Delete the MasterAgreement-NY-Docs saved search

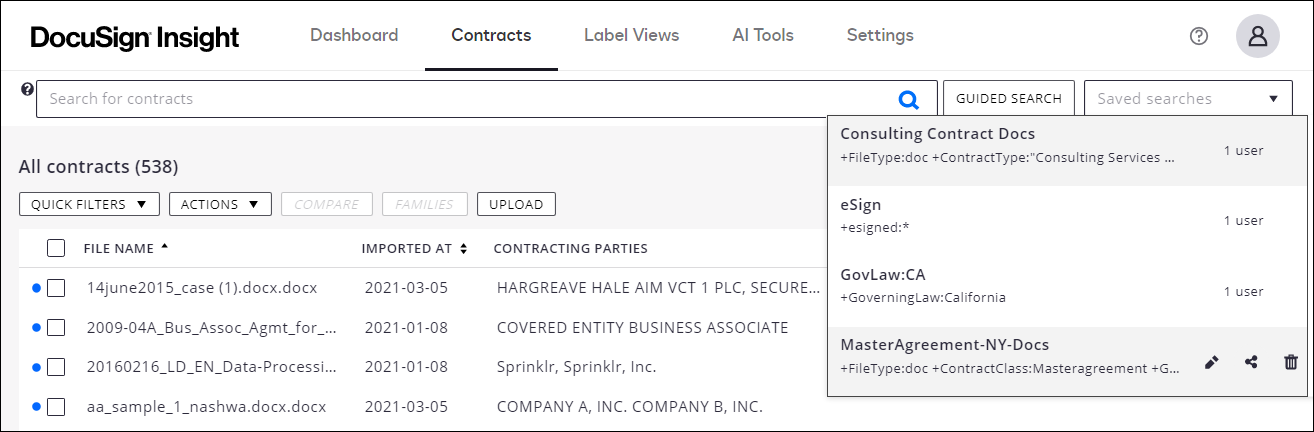tap(1290, 362)
